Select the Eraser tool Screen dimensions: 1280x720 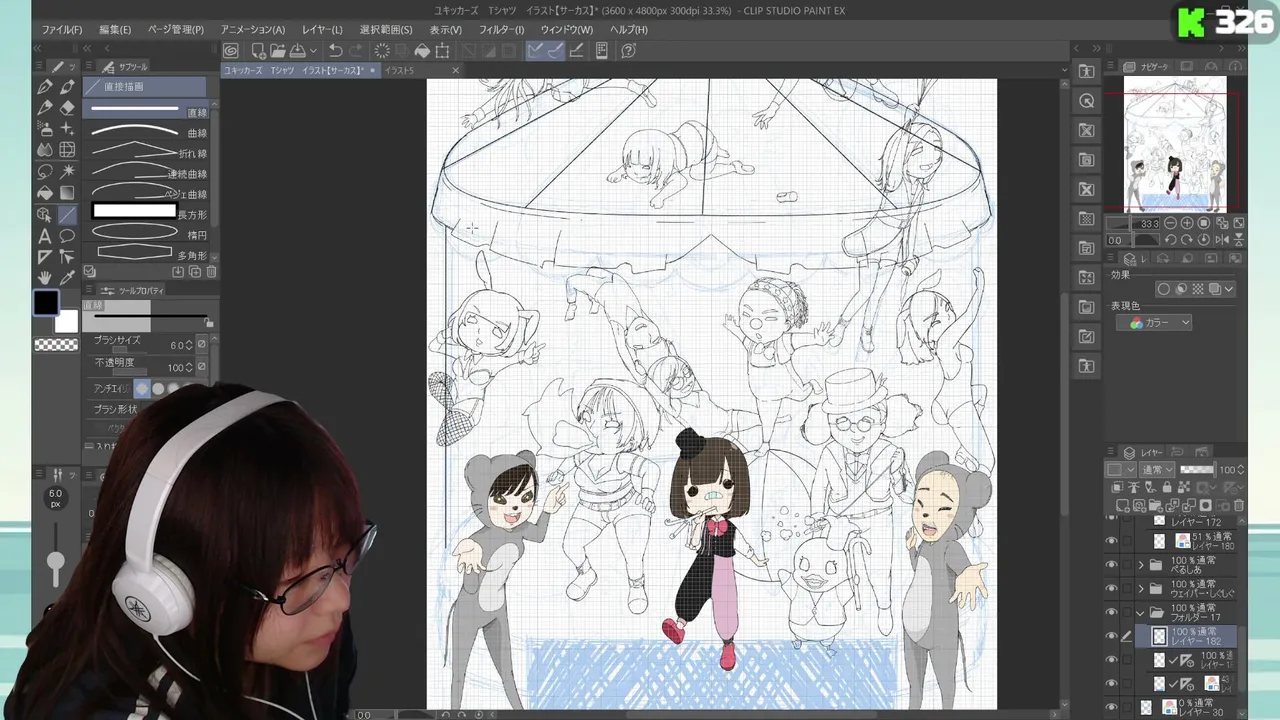point(67,108)
